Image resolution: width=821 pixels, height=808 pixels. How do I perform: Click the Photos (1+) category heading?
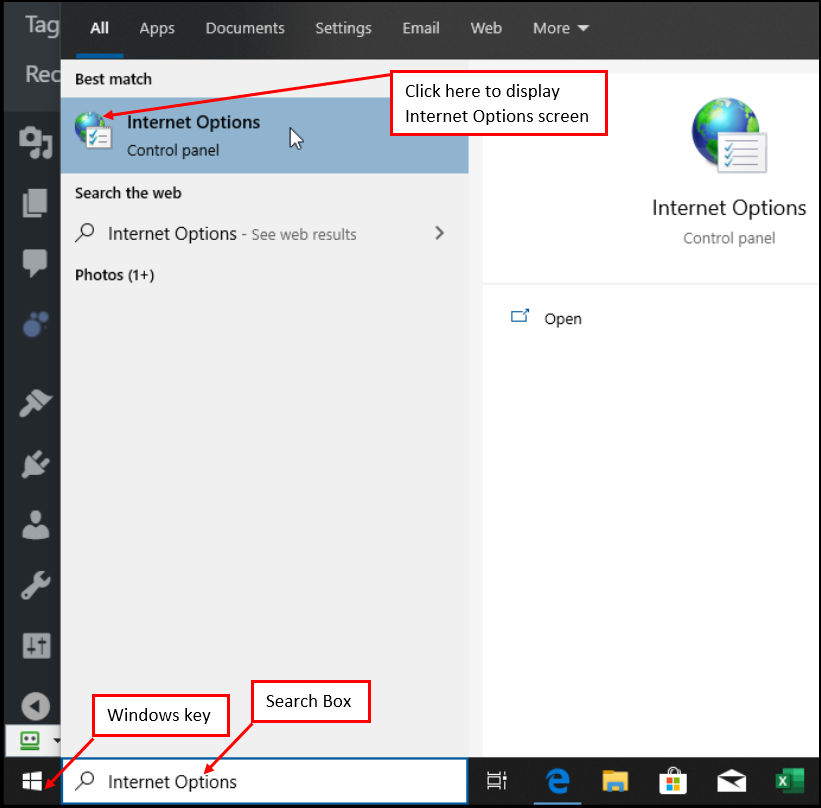(x=115, y=275)
